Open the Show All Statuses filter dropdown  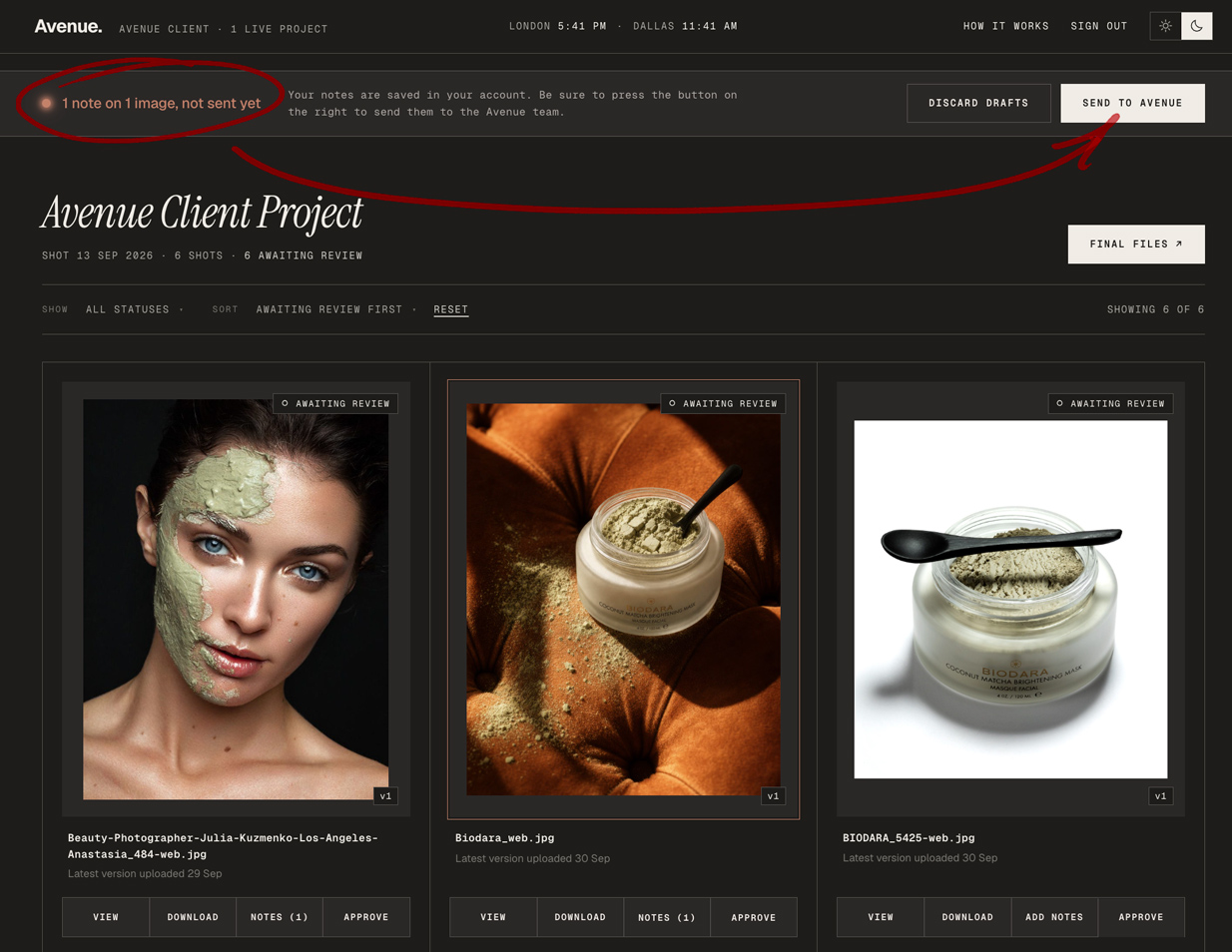point(135,309)
